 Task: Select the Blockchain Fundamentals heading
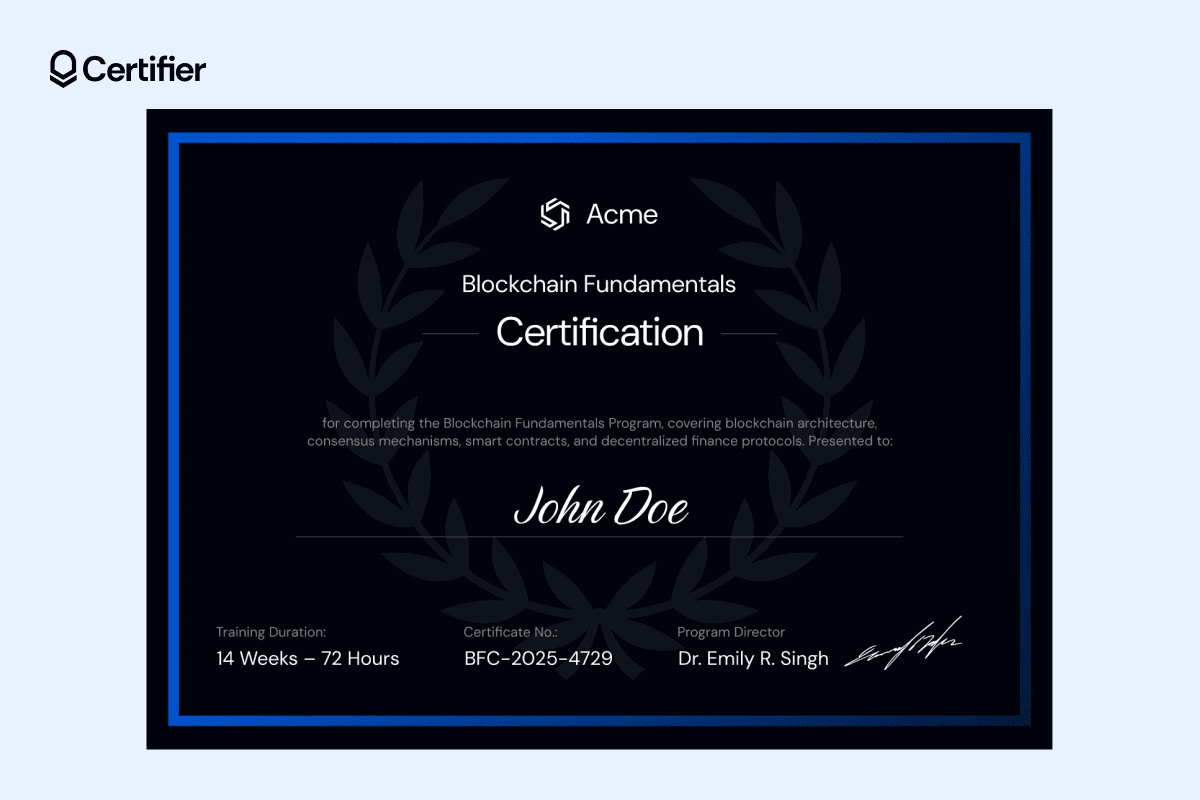pyautogui.click(x=598, y=284)
